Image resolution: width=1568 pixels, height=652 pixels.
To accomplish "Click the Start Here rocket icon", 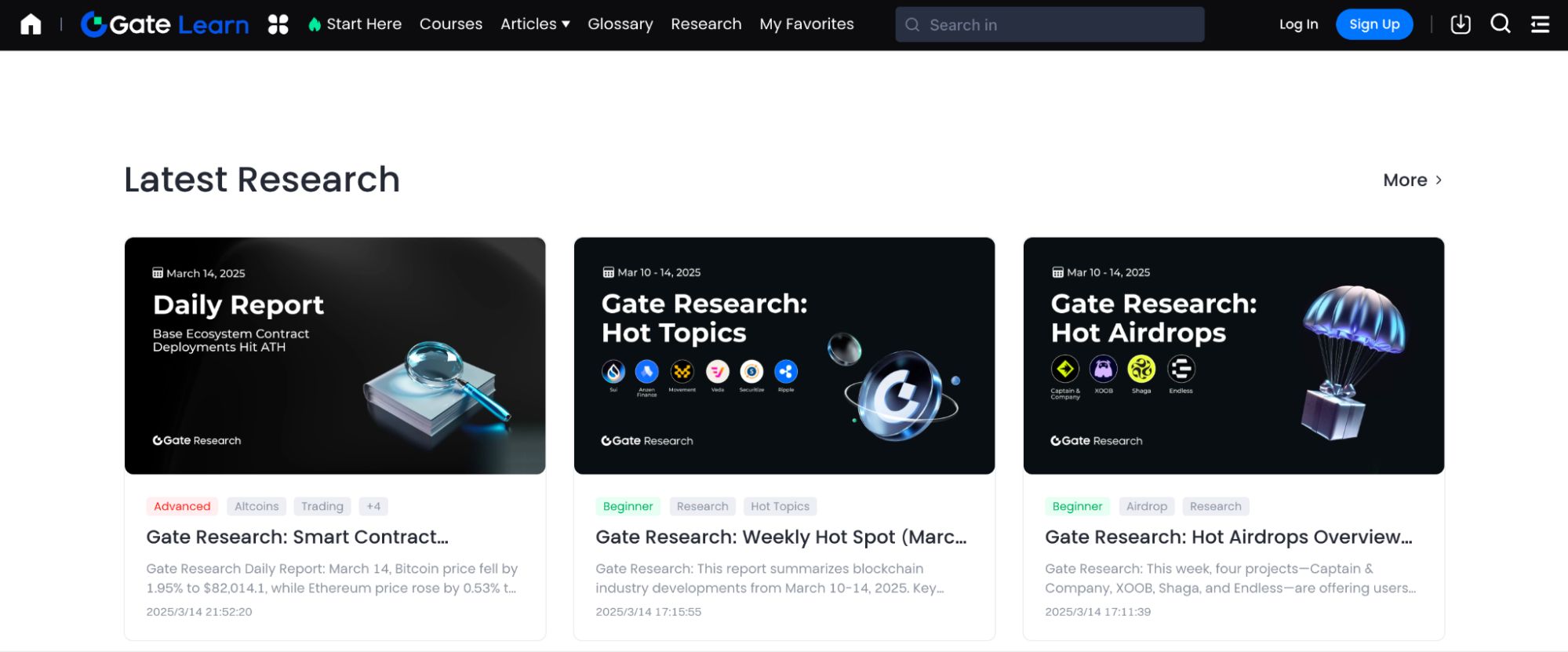I will point(315,24).
